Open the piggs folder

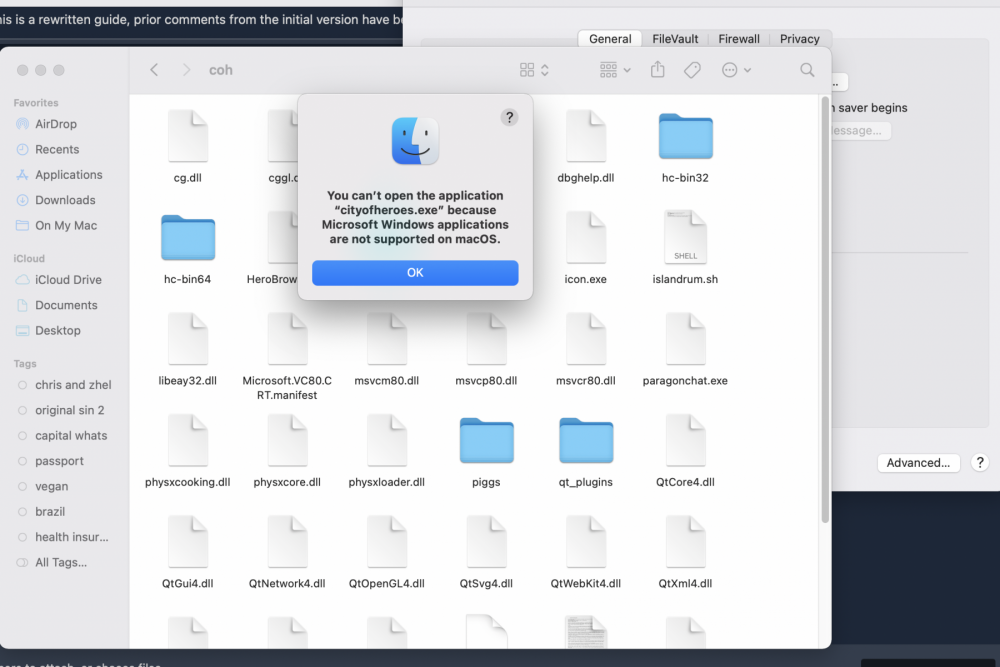[486, 441]
